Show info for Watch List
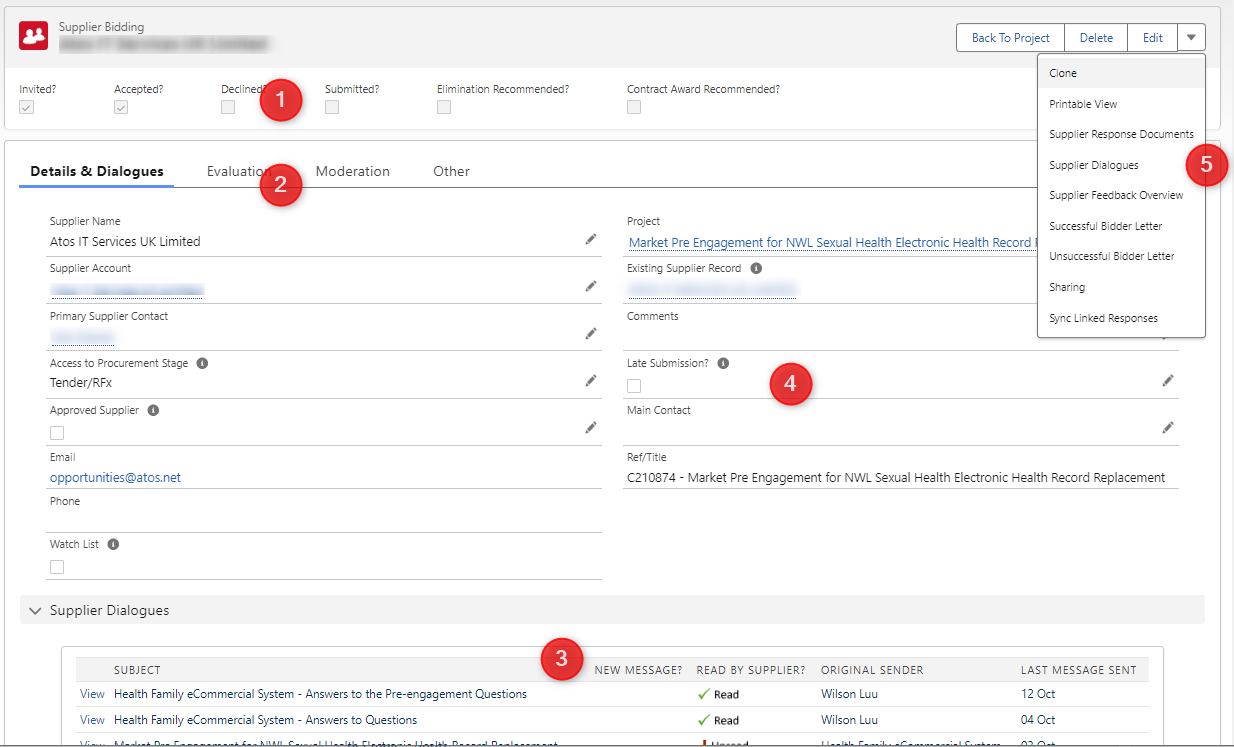The width and height of the screenshot is (1234, 747). coord(113,545)
